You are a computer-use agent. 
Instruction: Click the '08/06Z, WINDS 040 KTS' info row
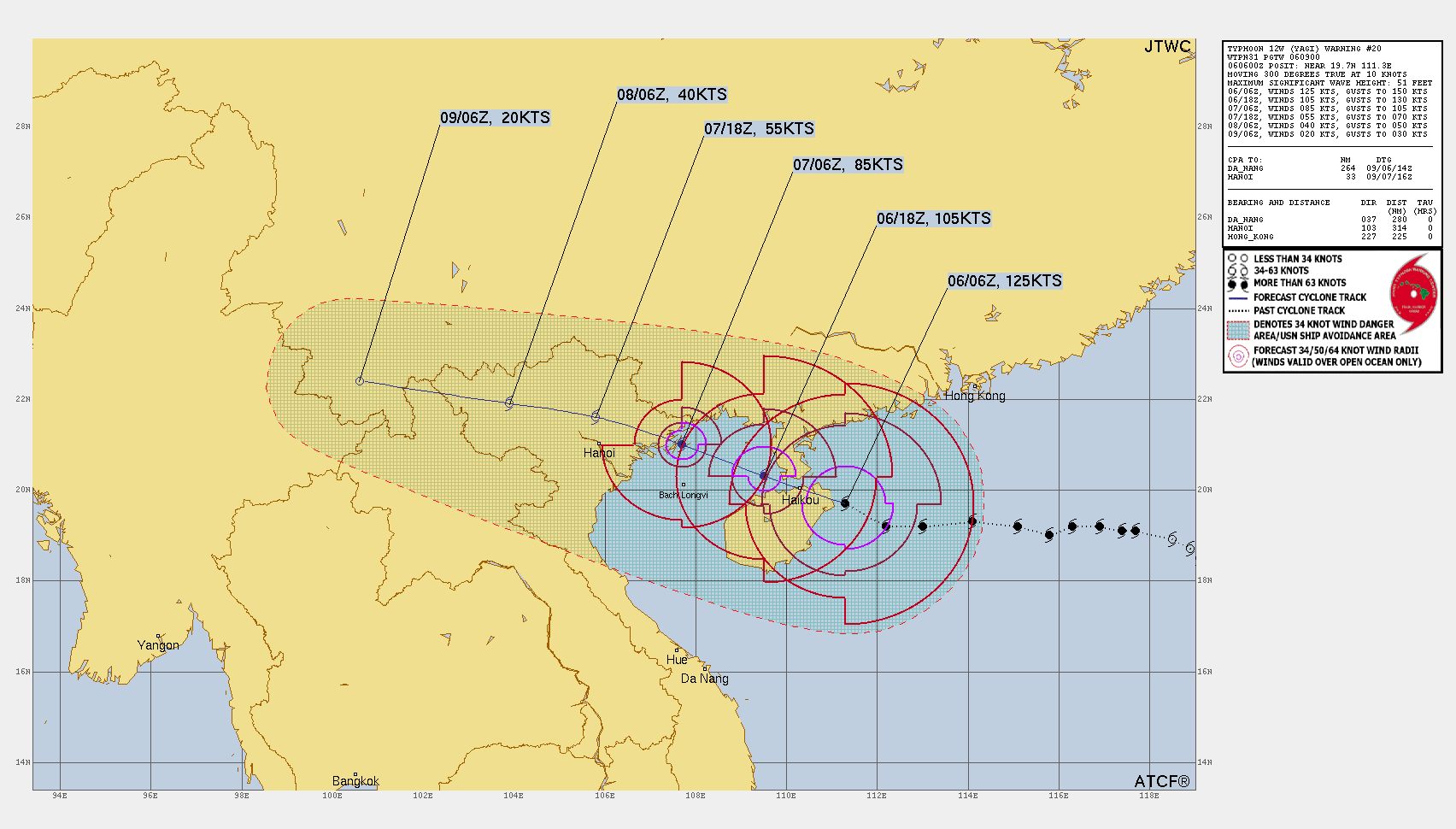click(1327, 126)
